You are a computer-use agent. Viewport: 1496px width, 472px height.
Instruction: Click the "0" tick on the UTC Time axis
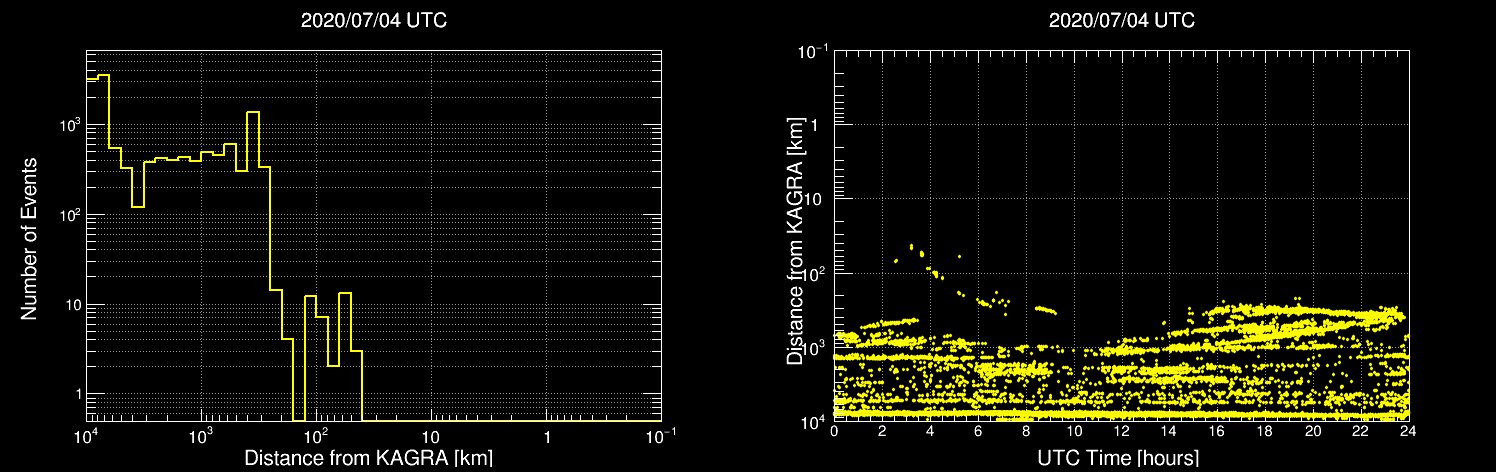834,431
